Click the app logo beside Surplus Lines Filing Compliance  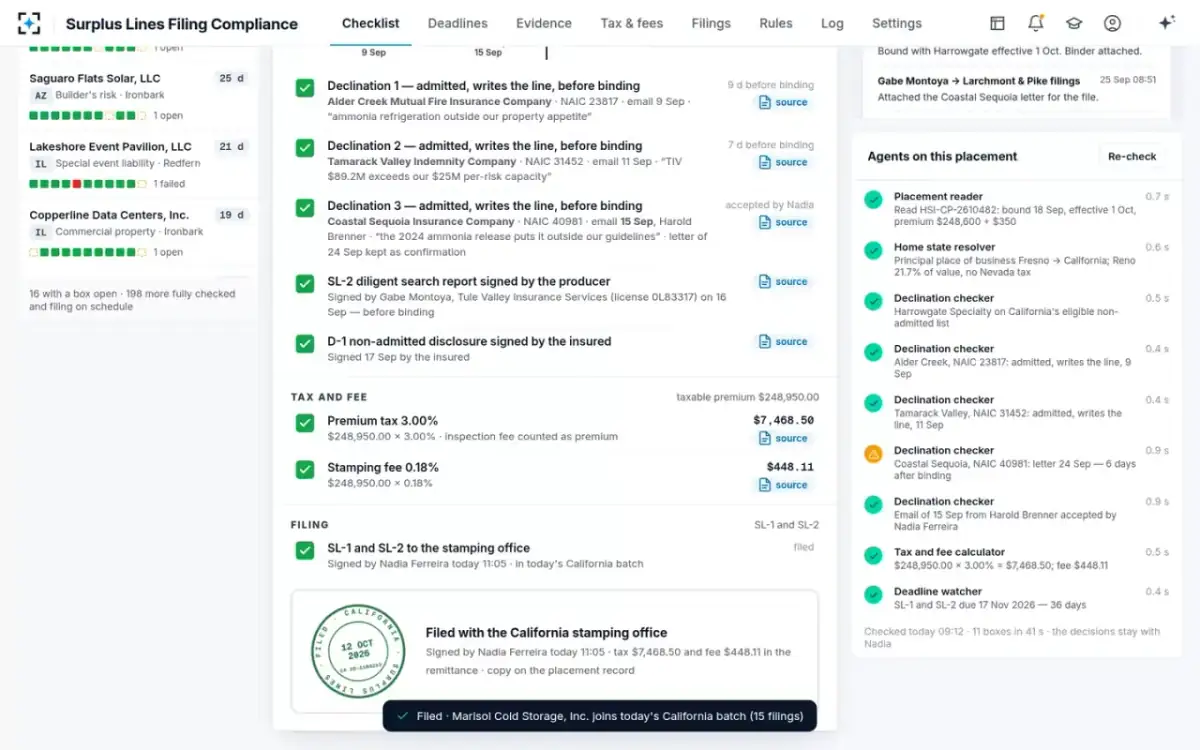pyautogui.click(x=30, y=23)
